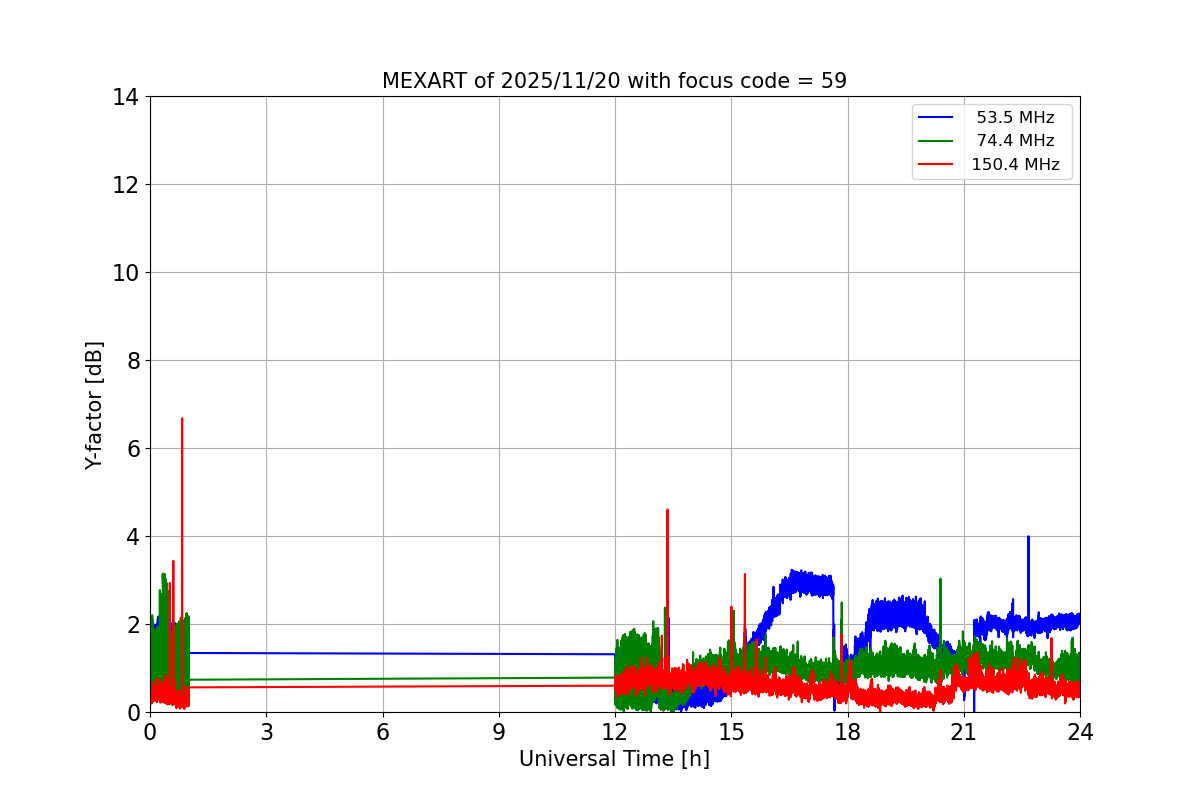The height and width of the screenshot is (800, 1200).
Task: Click the x-axis tick label '9'
Action: coord(499,732)
